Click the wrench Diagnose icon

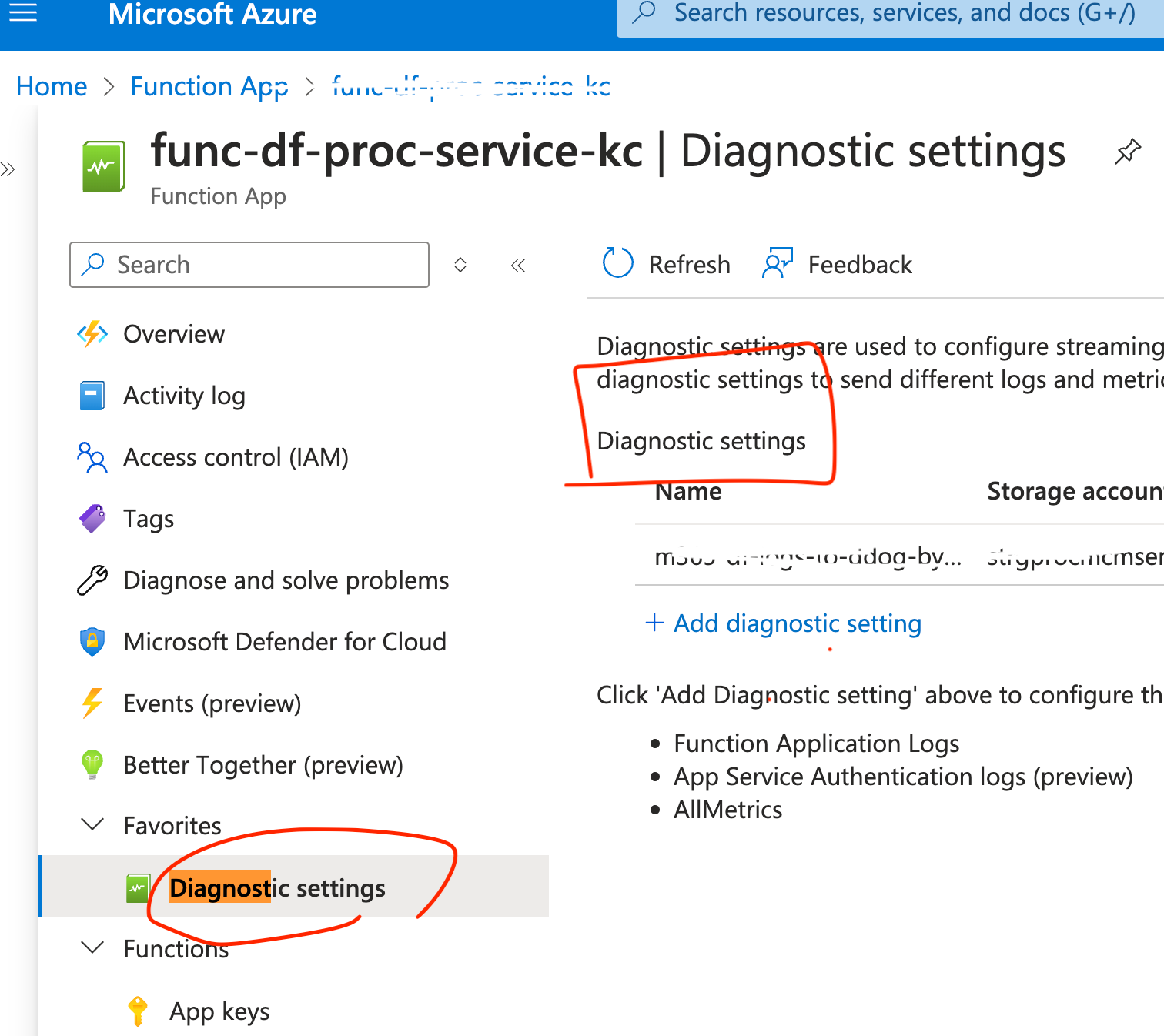point(92,580)
